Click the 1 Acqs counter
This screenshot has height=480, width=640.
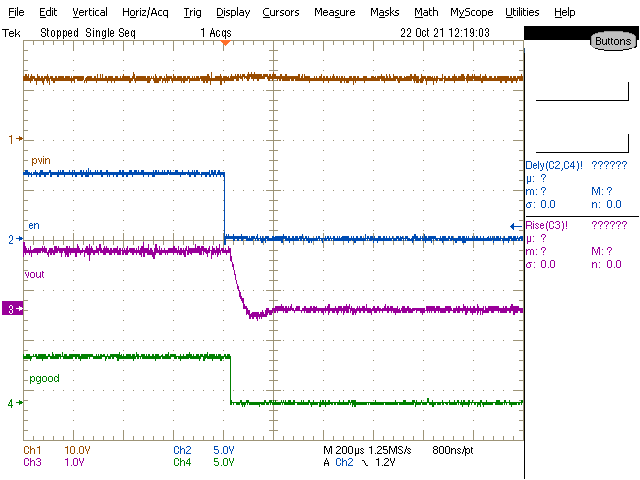(216, 33)
